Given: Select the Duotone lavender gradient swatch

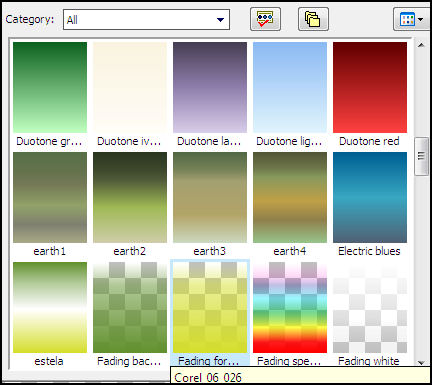Looking at the screenshot, I should [210, 87].
